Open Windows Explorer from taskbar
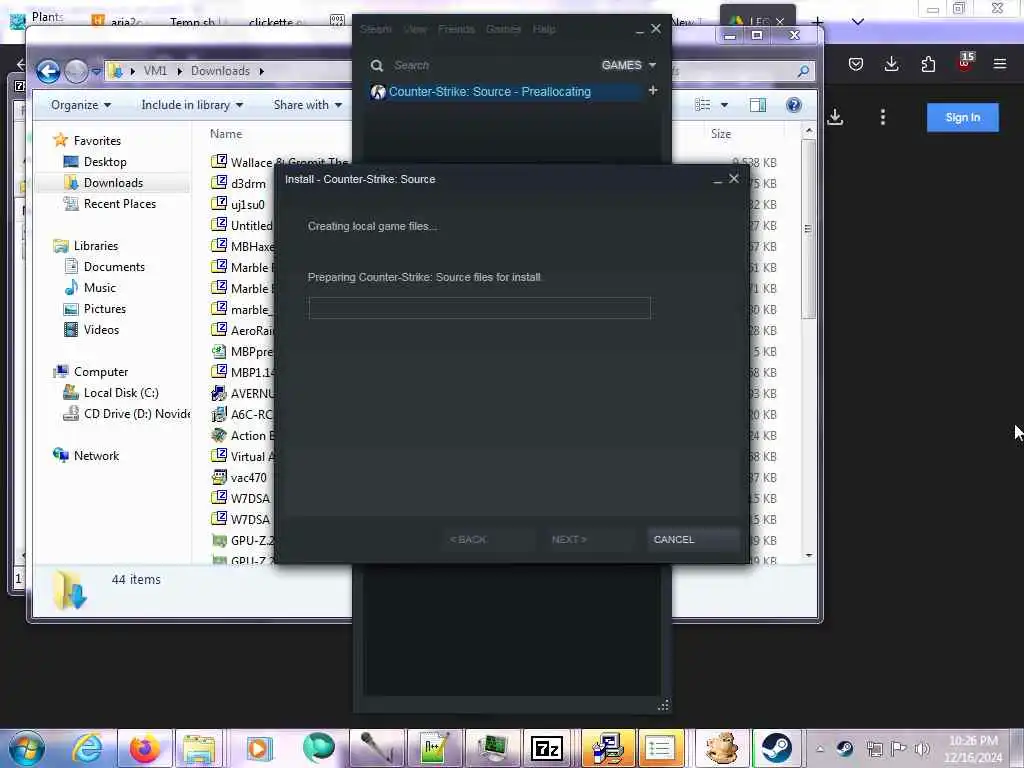Image resolution: width=1024 pixels, height=768 pixels. pyautogui.click(x=199, y=748)
